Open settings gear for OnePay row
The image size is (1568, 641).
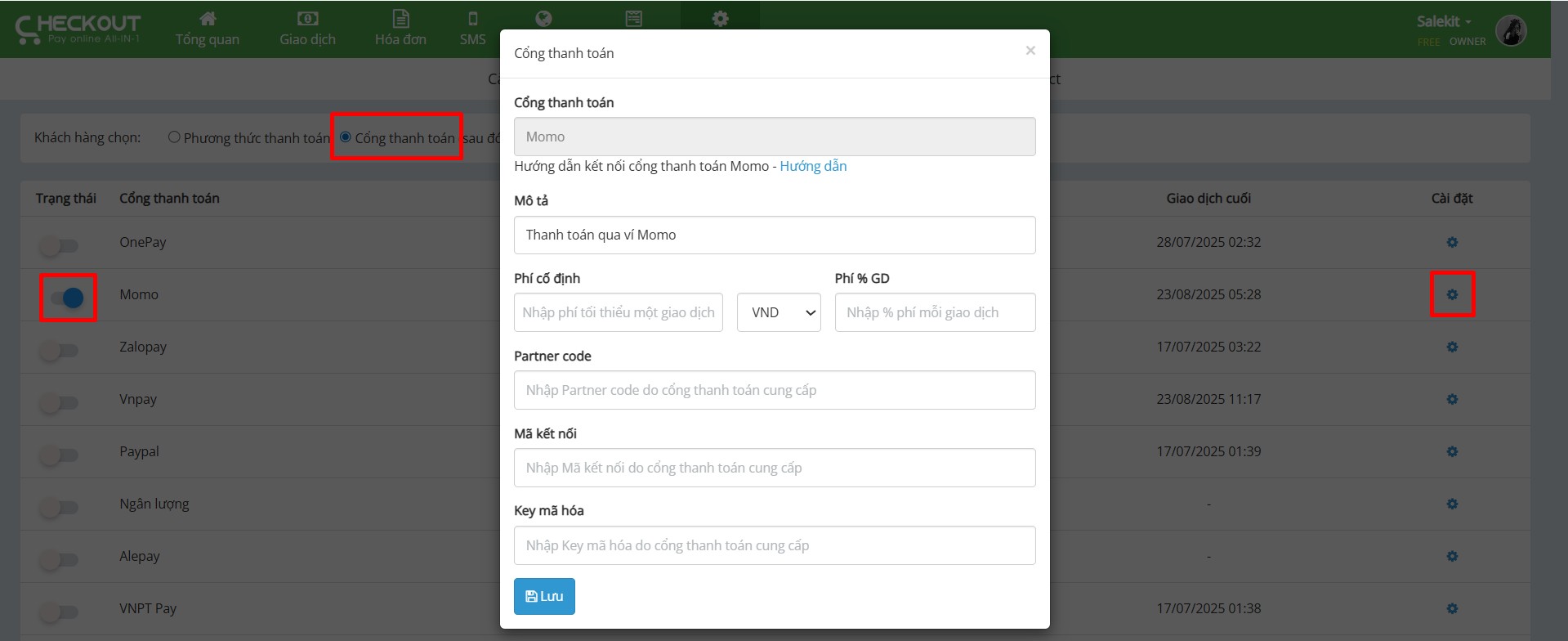[x=1452, y=242]
